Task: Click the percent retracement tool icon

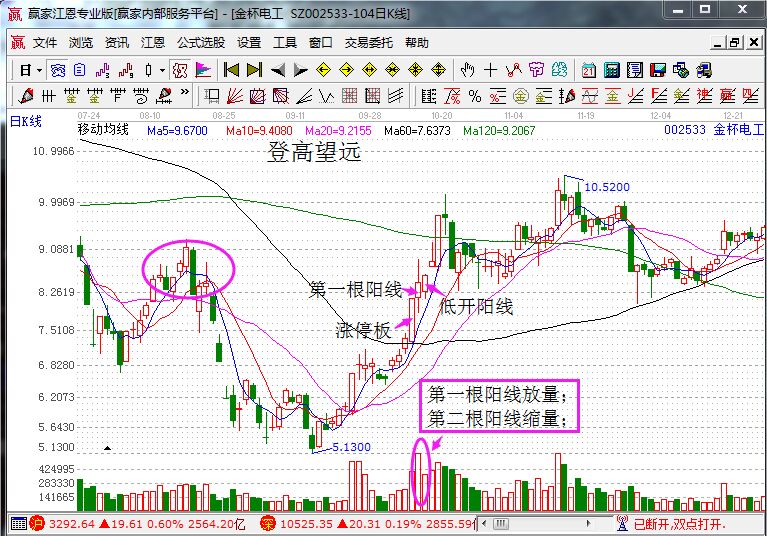Action: click(474, 96)
